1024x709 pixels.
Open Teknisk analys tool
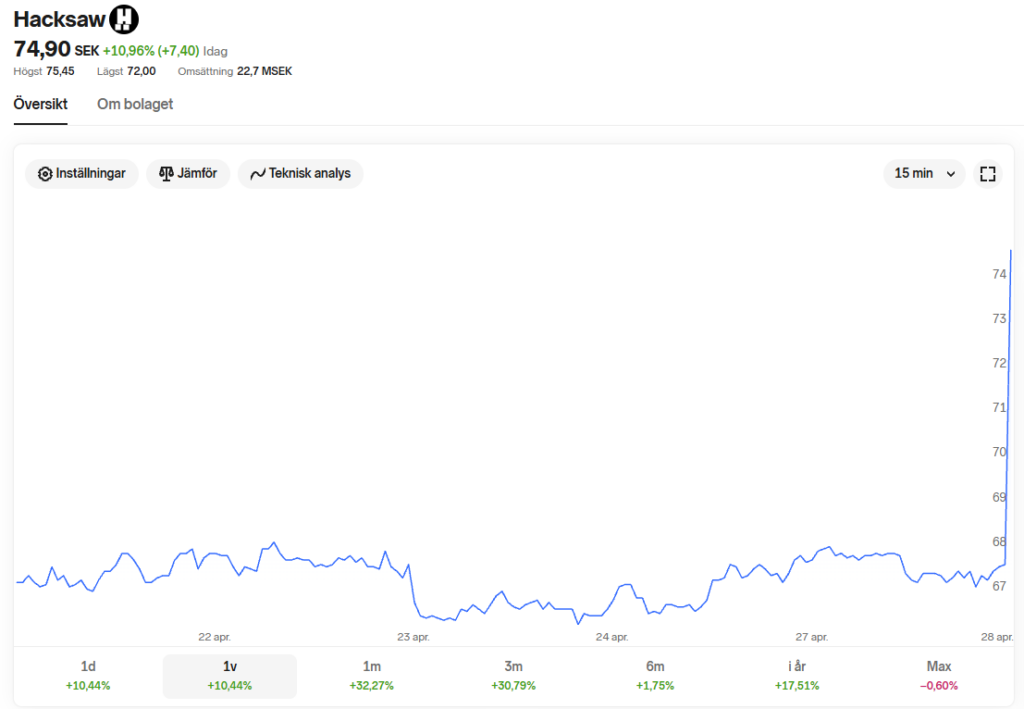tap(300, 174)
